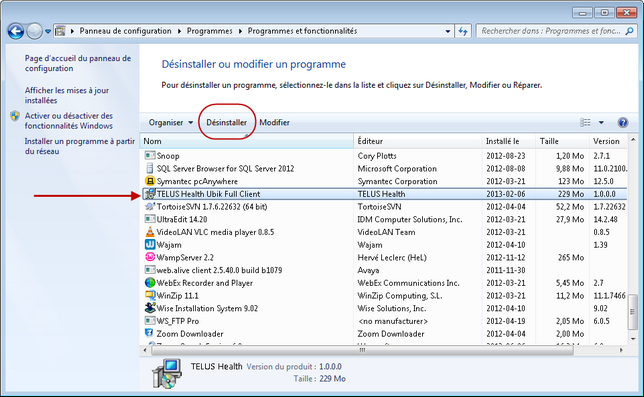Click the Windows features shield icon

pyautogui.click(x=15, y=116)
